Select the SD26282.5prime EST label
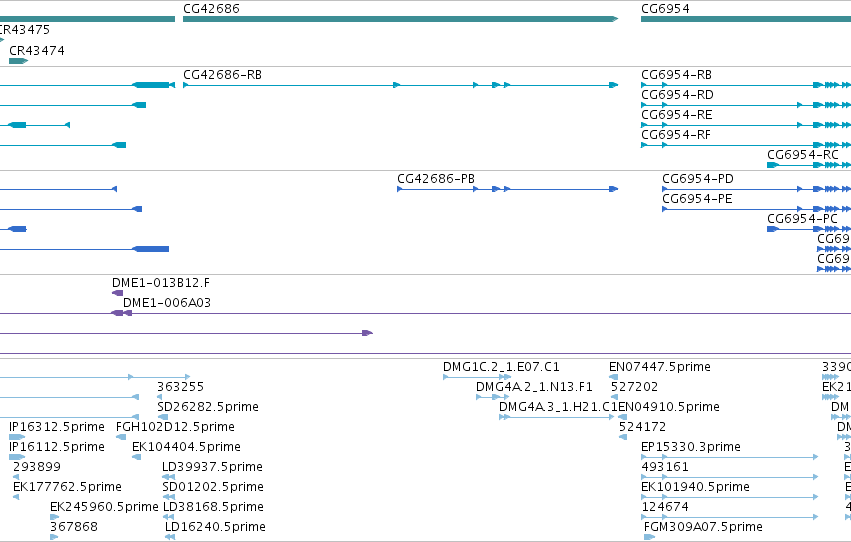The width and height of the screenshot is (851, 542). pyautogui.click(x=208, y=407)
